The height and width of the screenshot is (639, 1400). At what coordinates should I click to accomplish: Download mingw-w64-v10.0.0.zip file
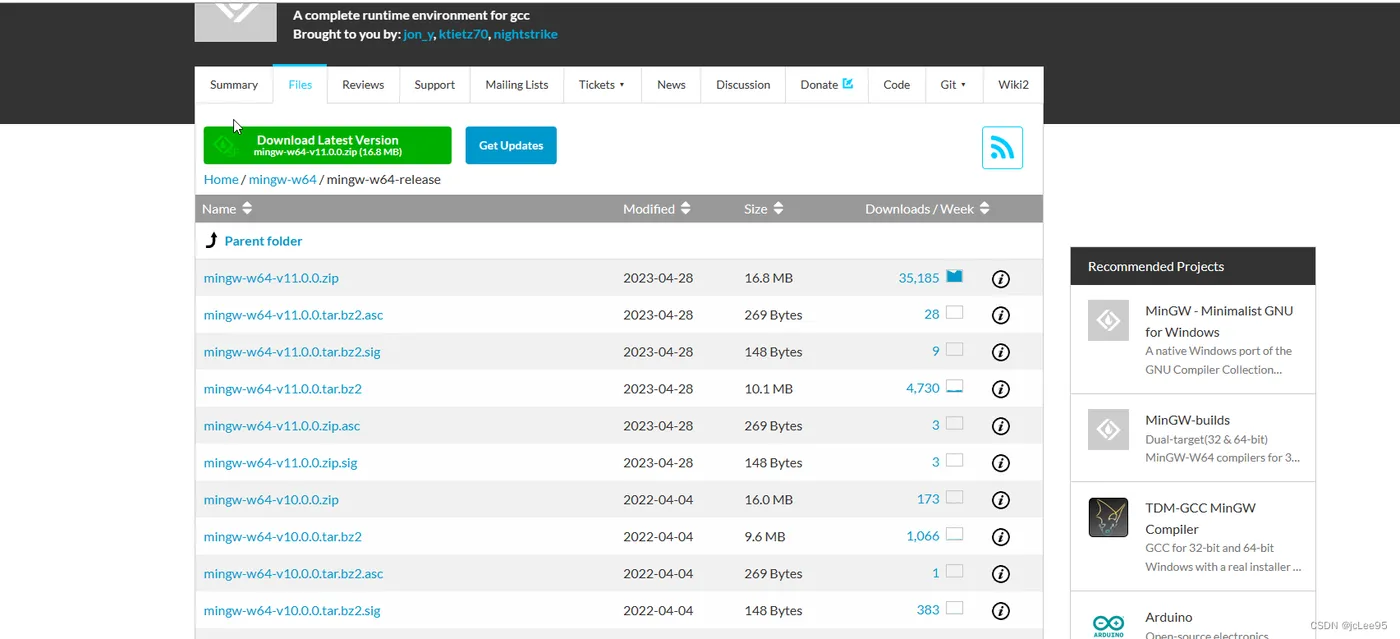click(x=271, y=500)
